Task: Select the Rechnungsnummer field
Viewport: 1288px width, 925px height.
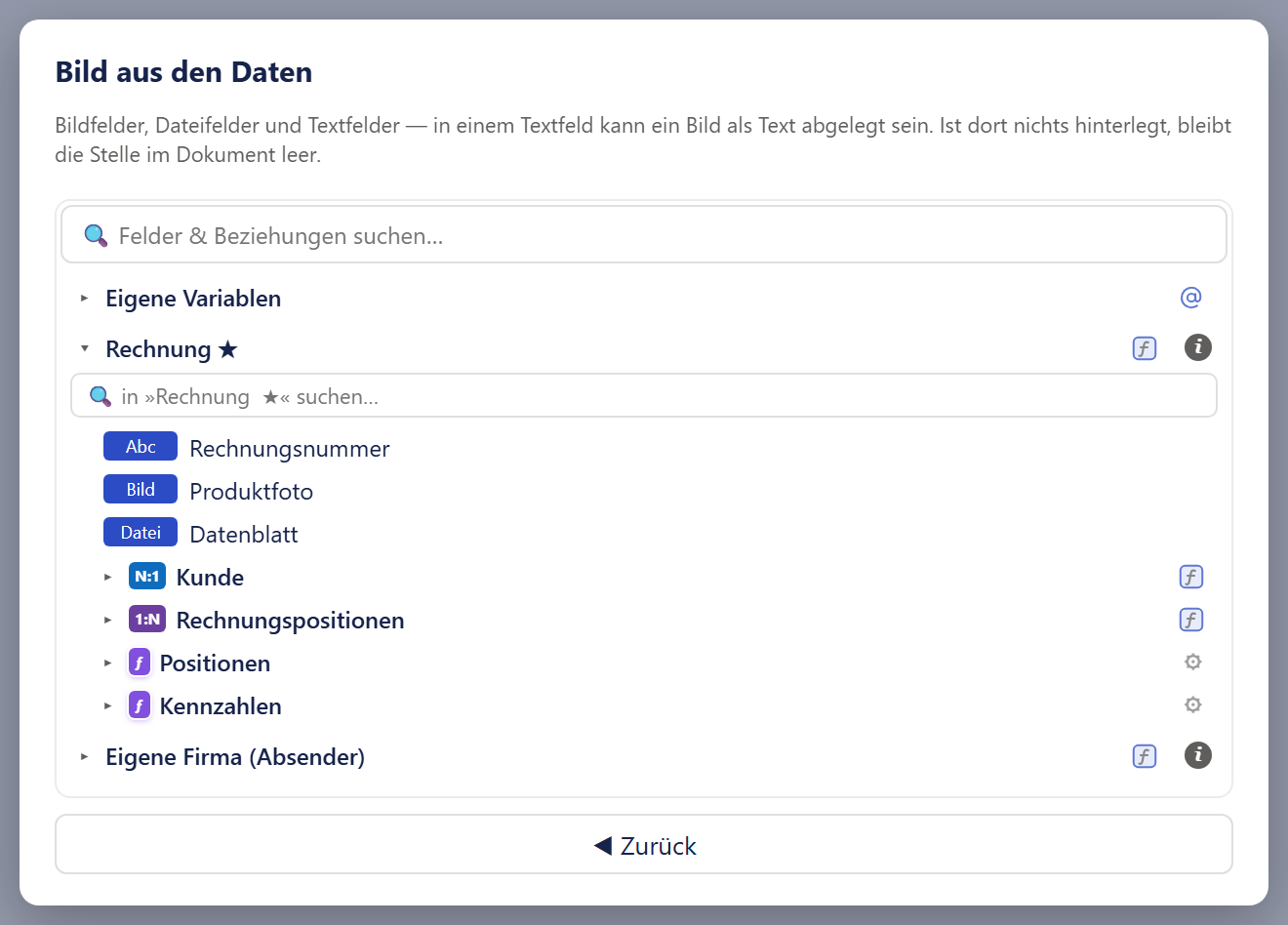Action: pyautogui.click(x=290, y=449)
